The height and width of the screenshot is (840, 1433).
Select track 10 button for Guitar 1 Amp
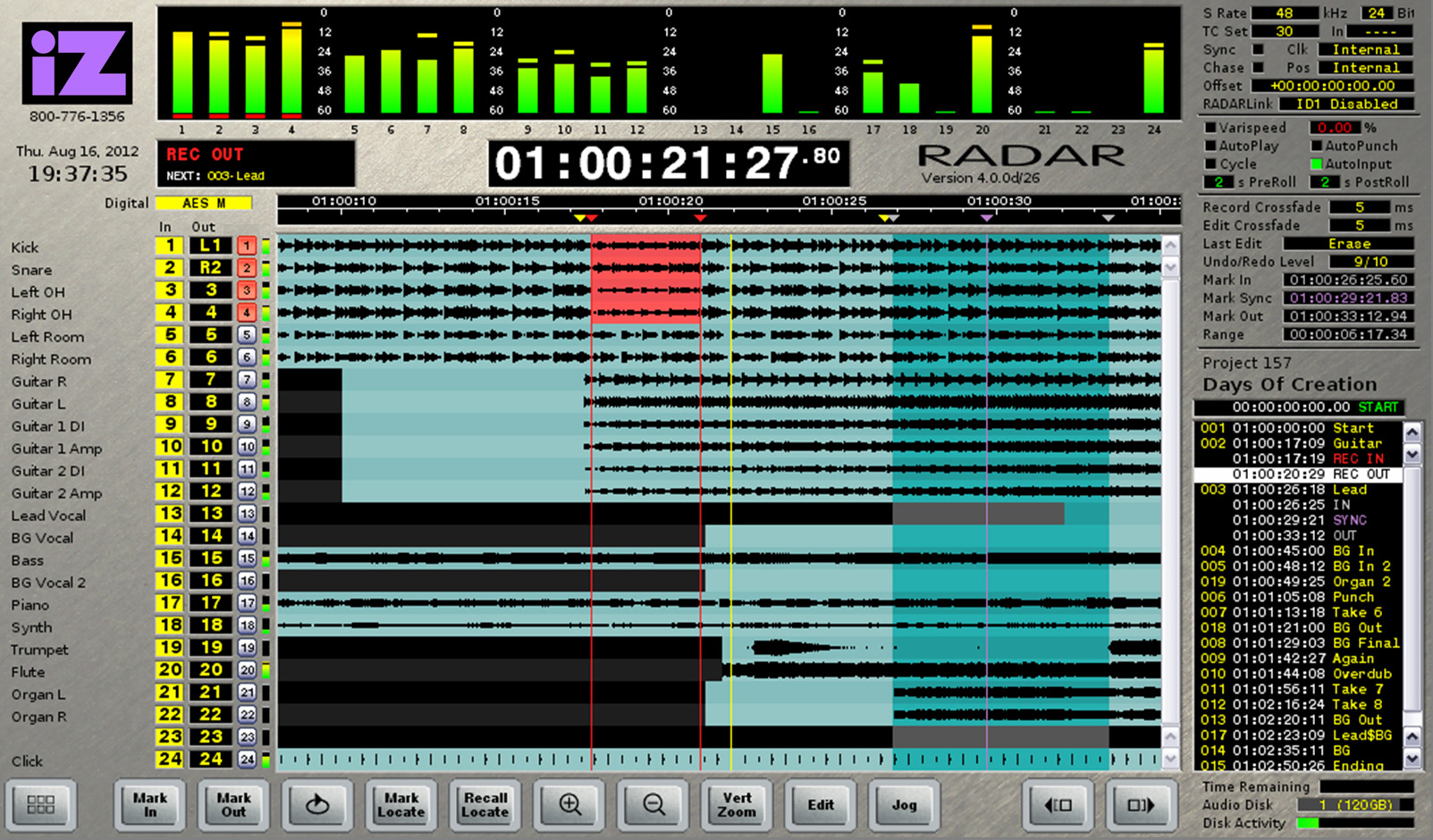click(x=247, y=447)
